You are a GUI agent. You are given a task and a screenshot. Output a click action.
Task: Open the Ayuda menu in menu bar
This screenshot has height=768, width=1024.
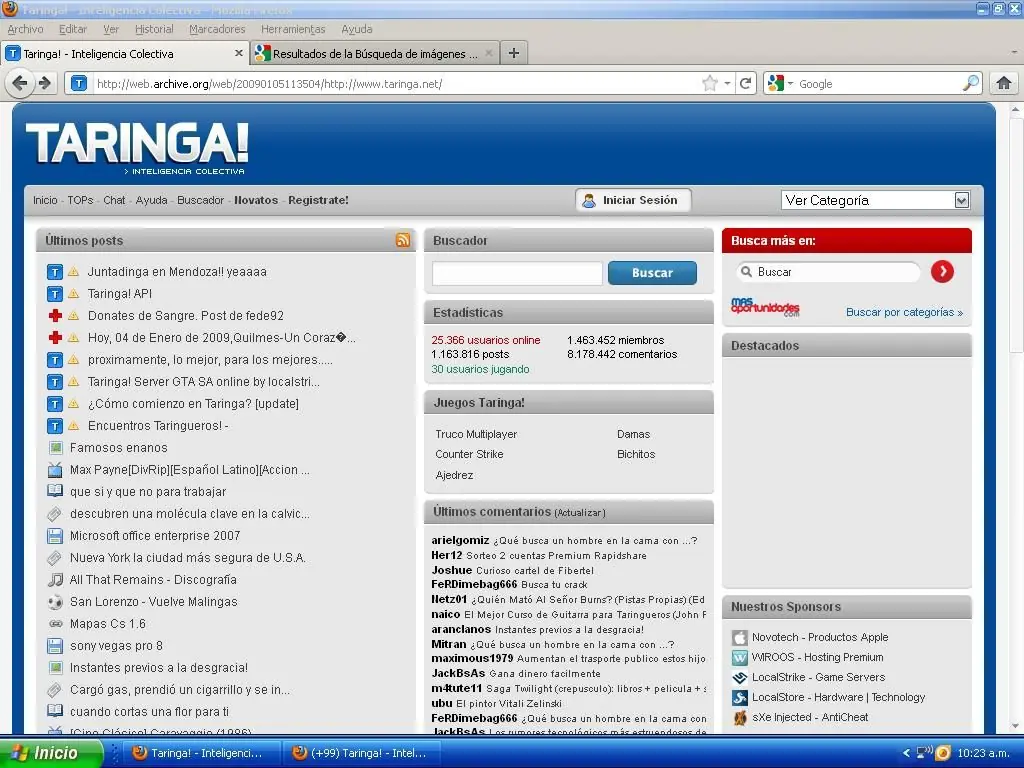357,29
